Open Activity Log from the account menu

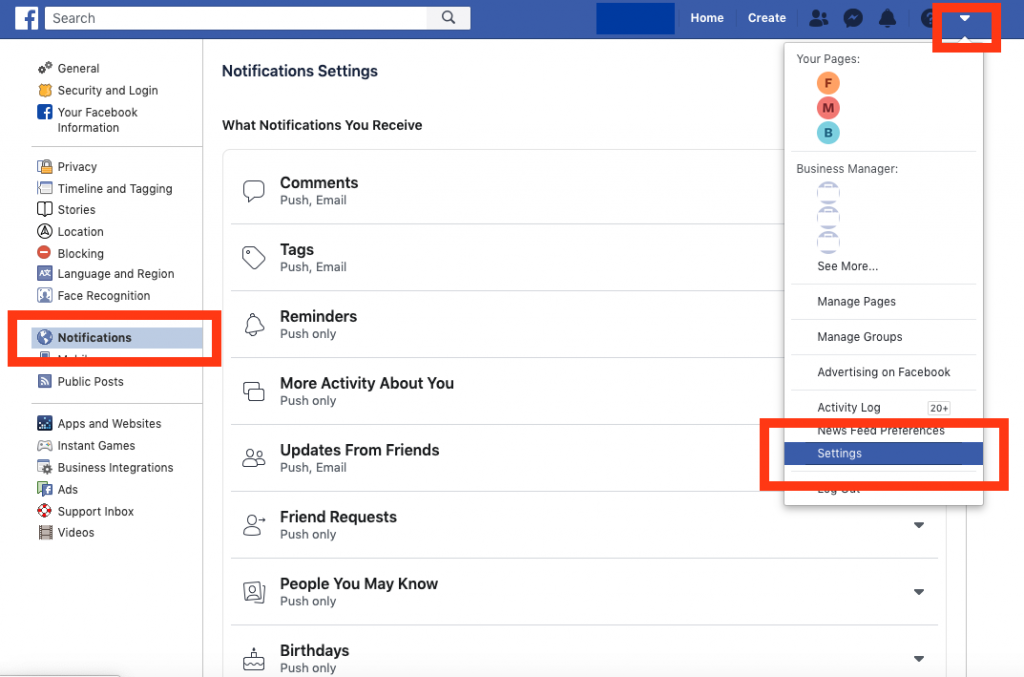click(x=848, y=407)
